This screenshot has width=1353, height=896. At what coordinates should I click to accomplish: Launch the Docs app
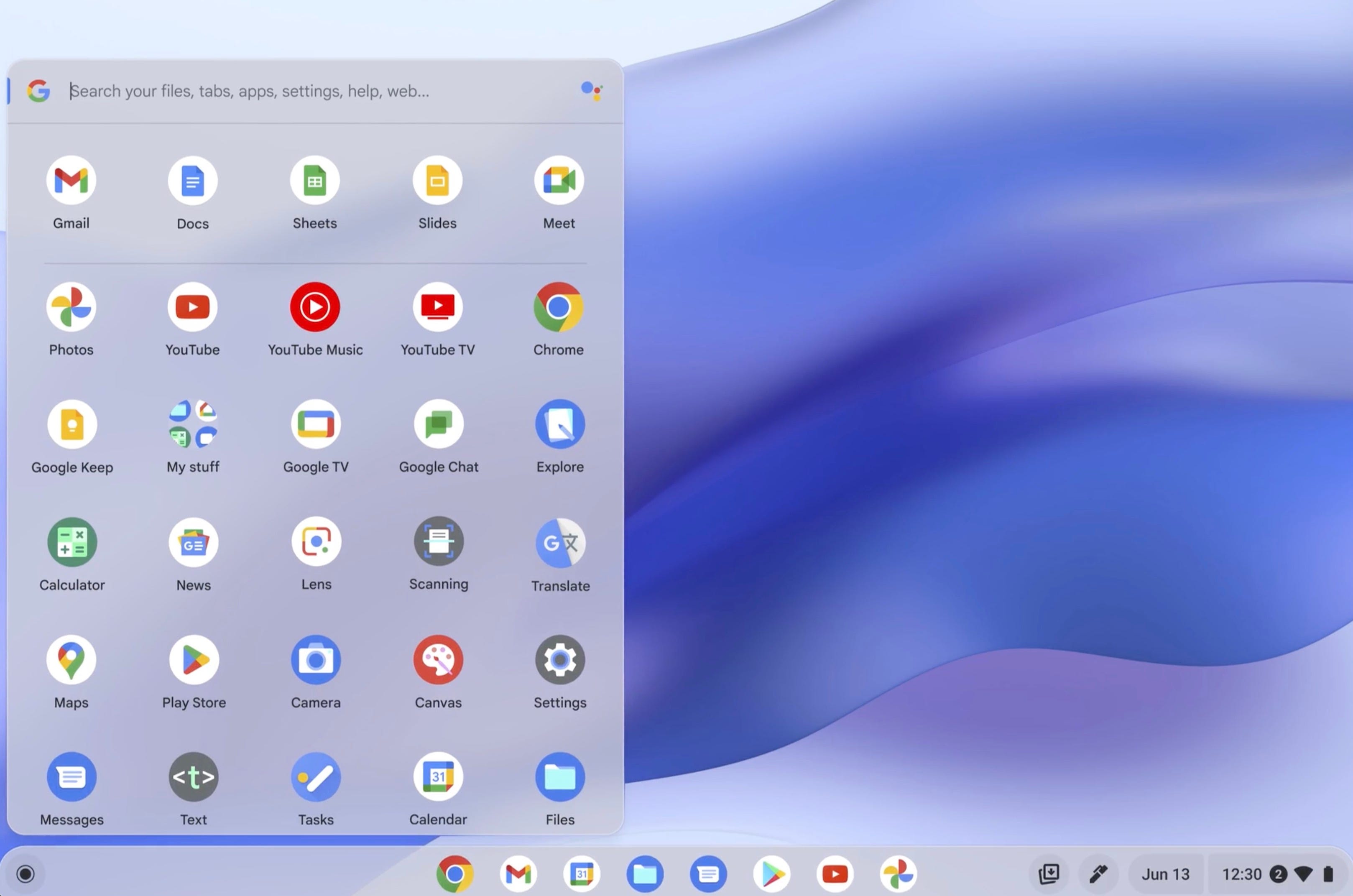(x=193, y=181)
